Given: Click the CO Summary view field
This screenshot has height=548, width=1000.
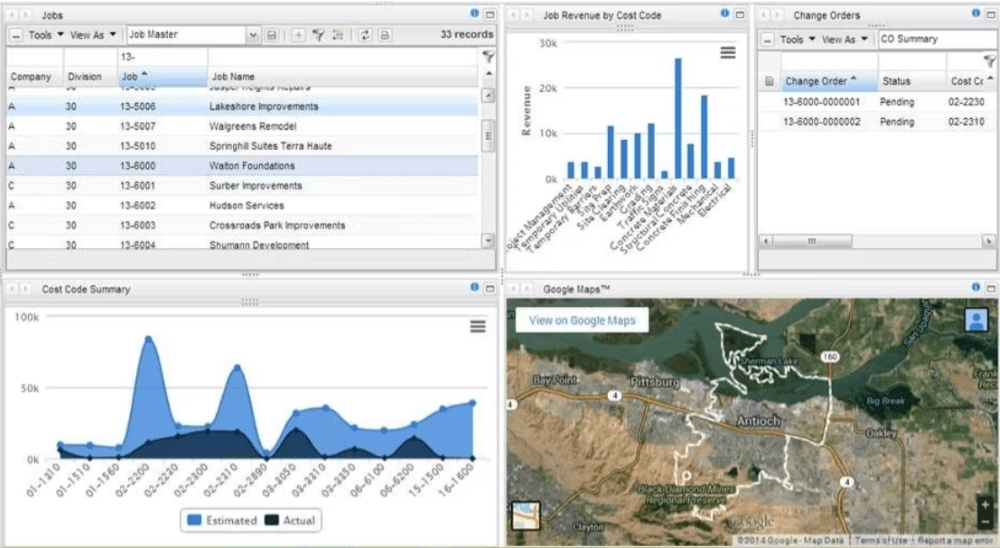Looking at the screenshot, I should click(x=936, y=39).
